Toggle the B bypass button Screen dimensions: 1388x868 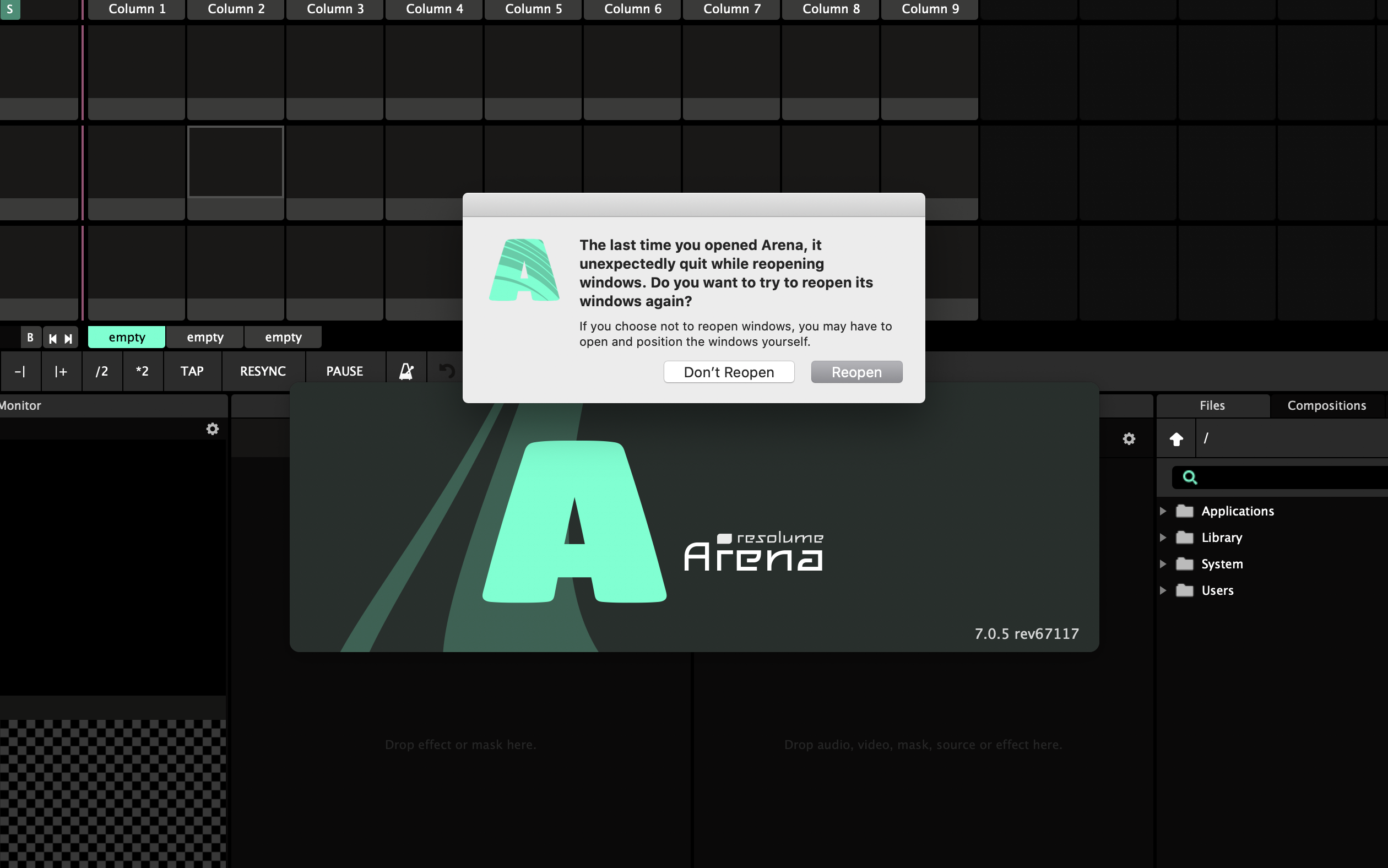(x=30, y=338)
